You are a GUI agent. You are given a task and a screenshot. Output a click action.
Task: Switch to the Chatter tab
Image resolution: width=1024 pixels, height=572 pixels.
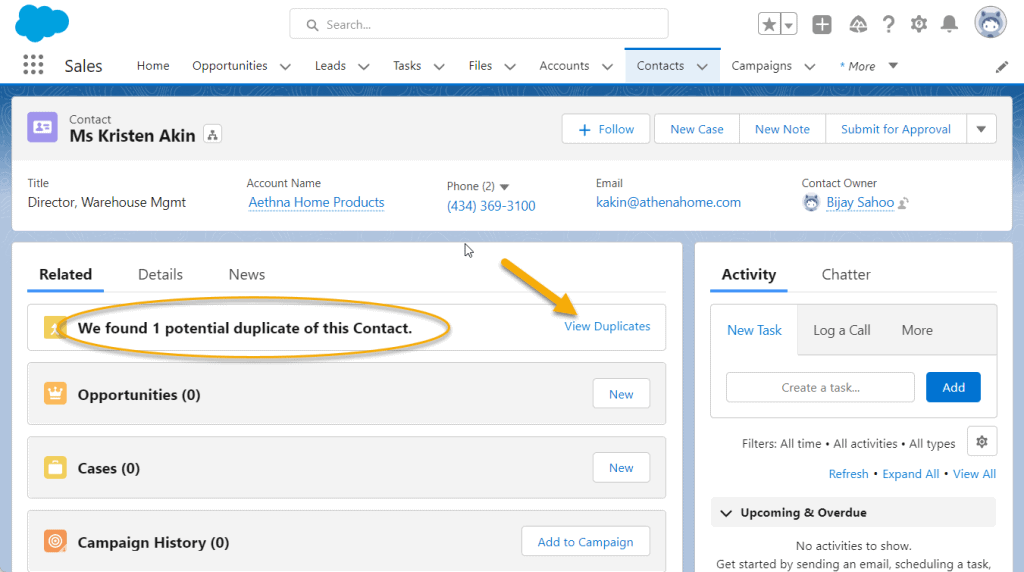[x=846, y=274]
